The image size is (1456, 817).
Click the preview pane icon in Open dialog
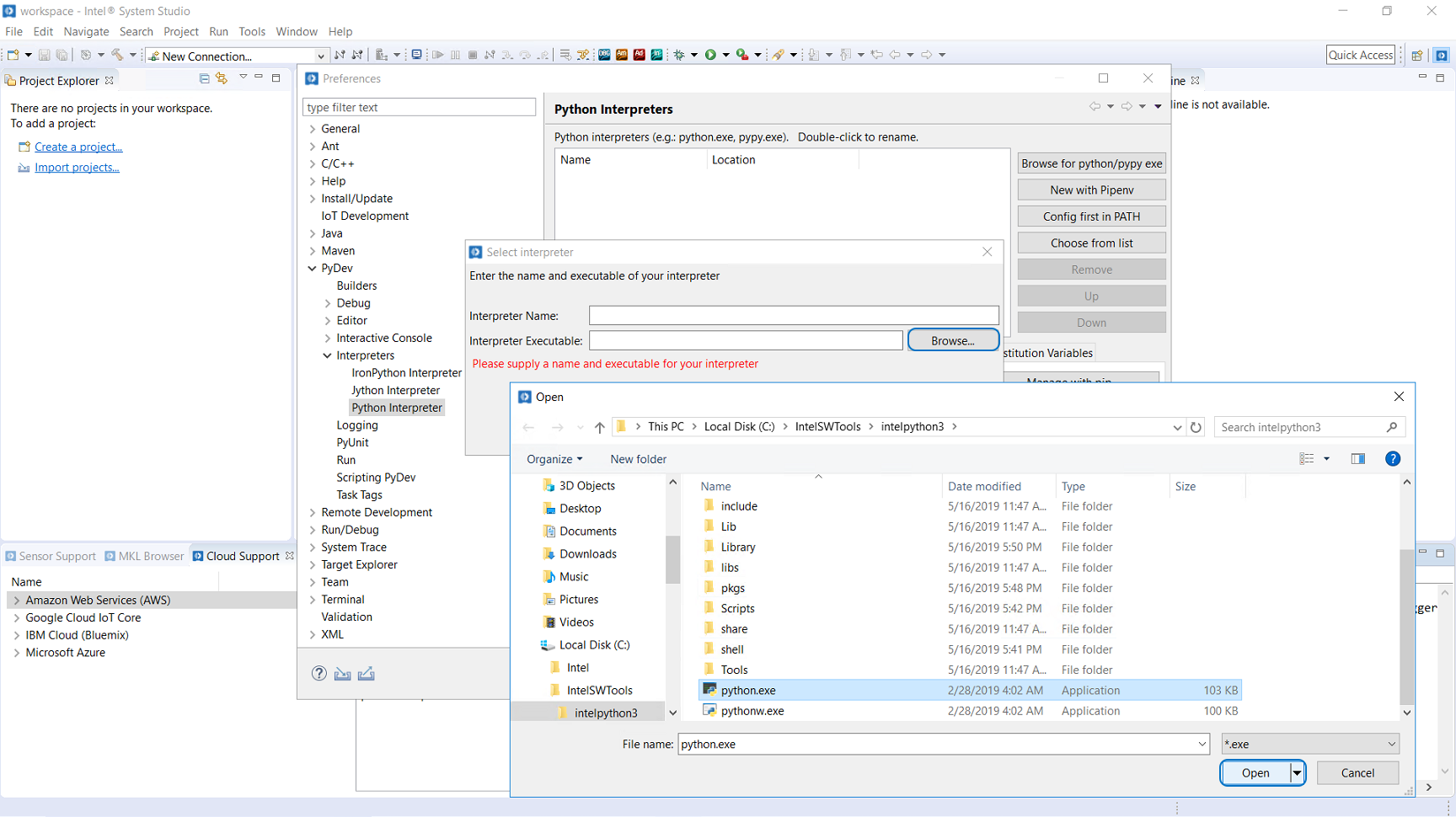1357,459
